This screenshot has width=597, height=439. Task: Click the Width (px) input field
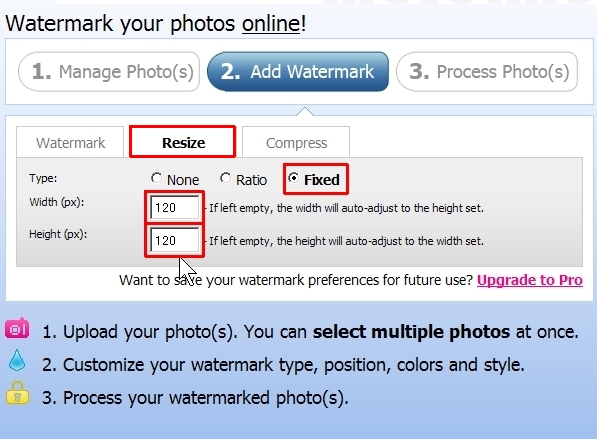175,208
